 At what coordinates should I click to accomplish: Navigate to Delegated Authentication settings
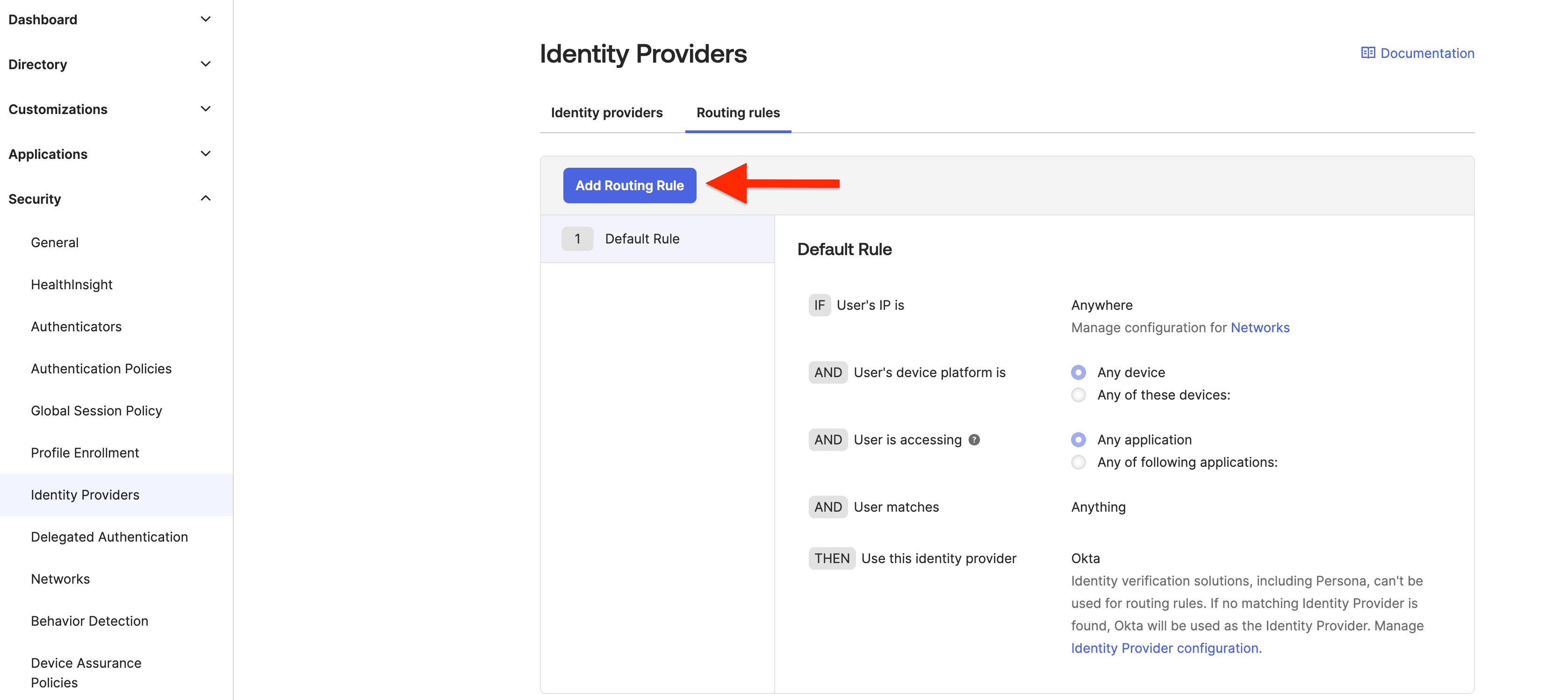(109, 536)
